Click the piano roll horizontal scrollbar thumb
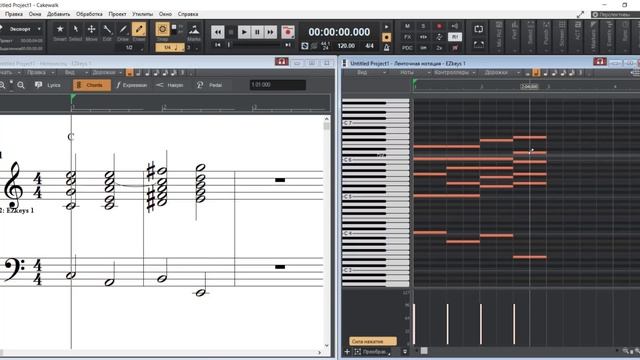The height and width of the screenshot is (360, 640). coord(424,351)
